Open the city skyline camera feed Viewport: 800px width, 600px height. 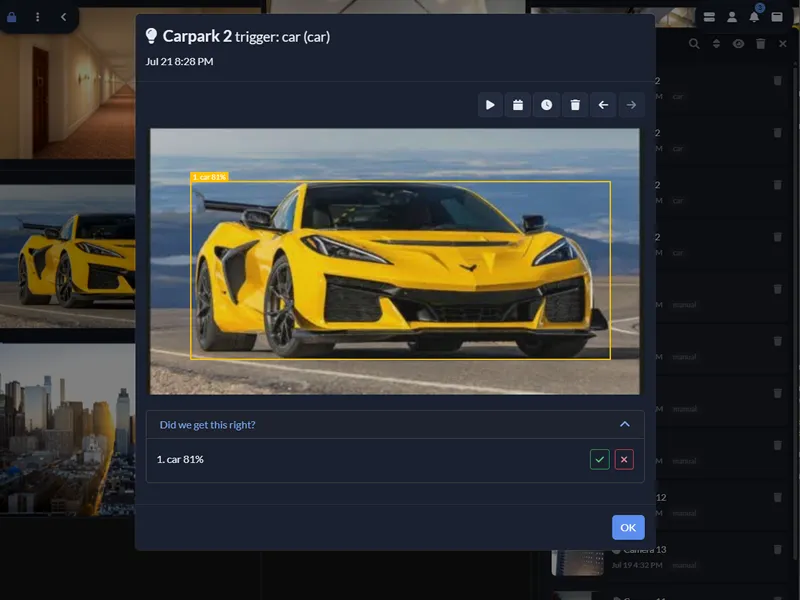pyautogui.click(x=67, y=430)
